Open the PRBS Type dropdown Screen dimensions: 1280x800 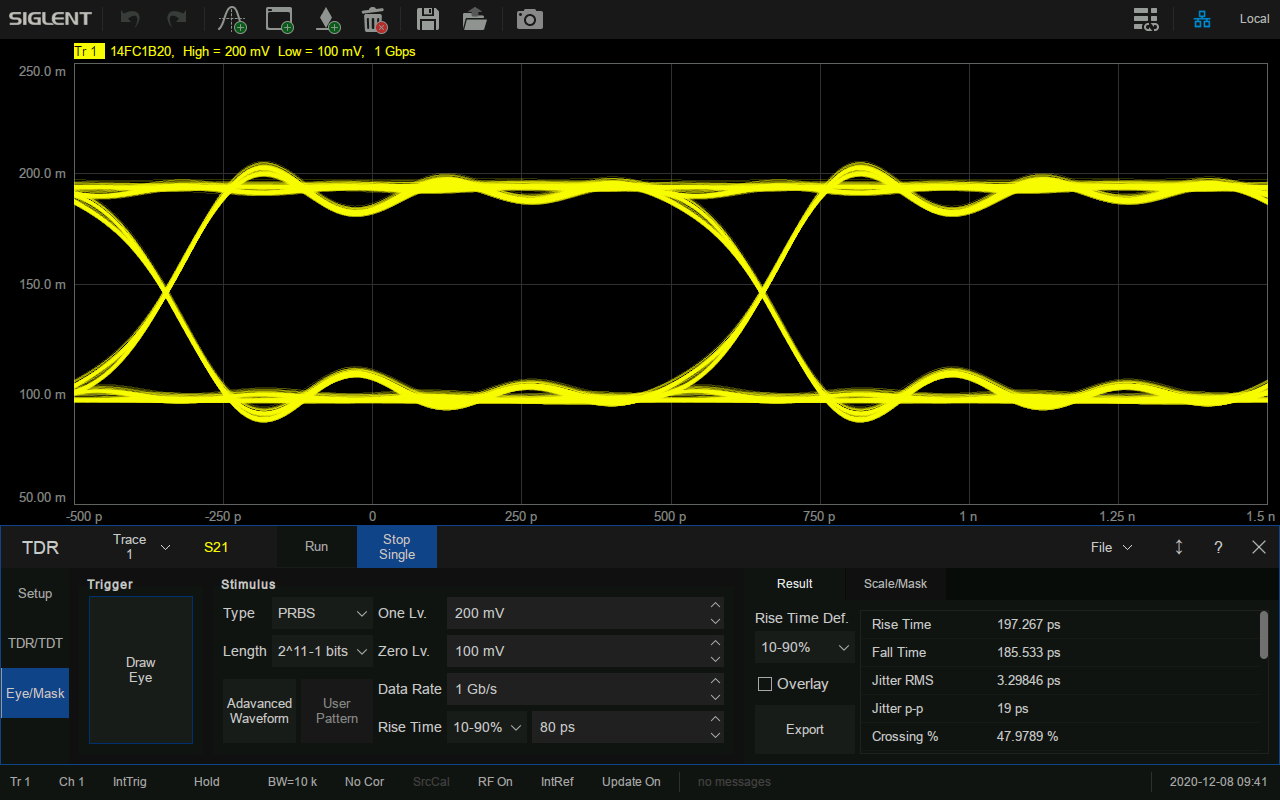click(322, 613)
